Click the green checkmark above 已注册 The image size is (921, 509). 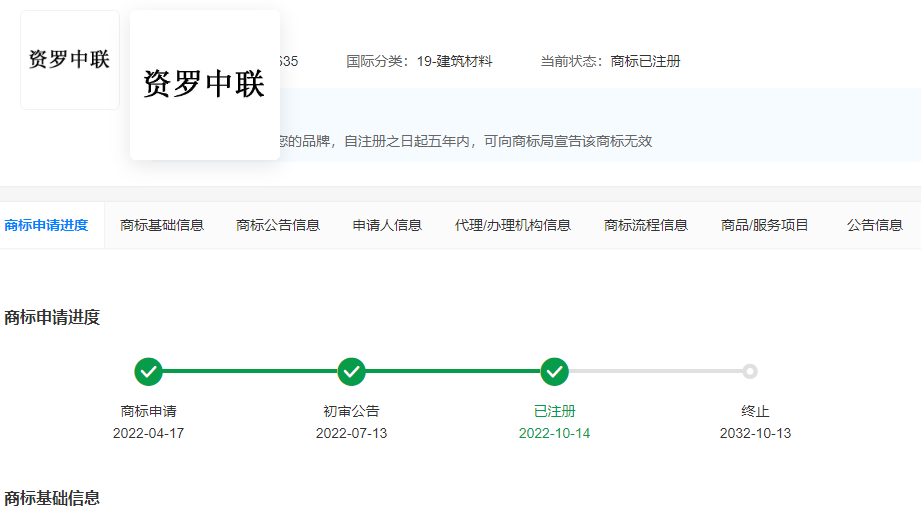(x=554, y=372)
